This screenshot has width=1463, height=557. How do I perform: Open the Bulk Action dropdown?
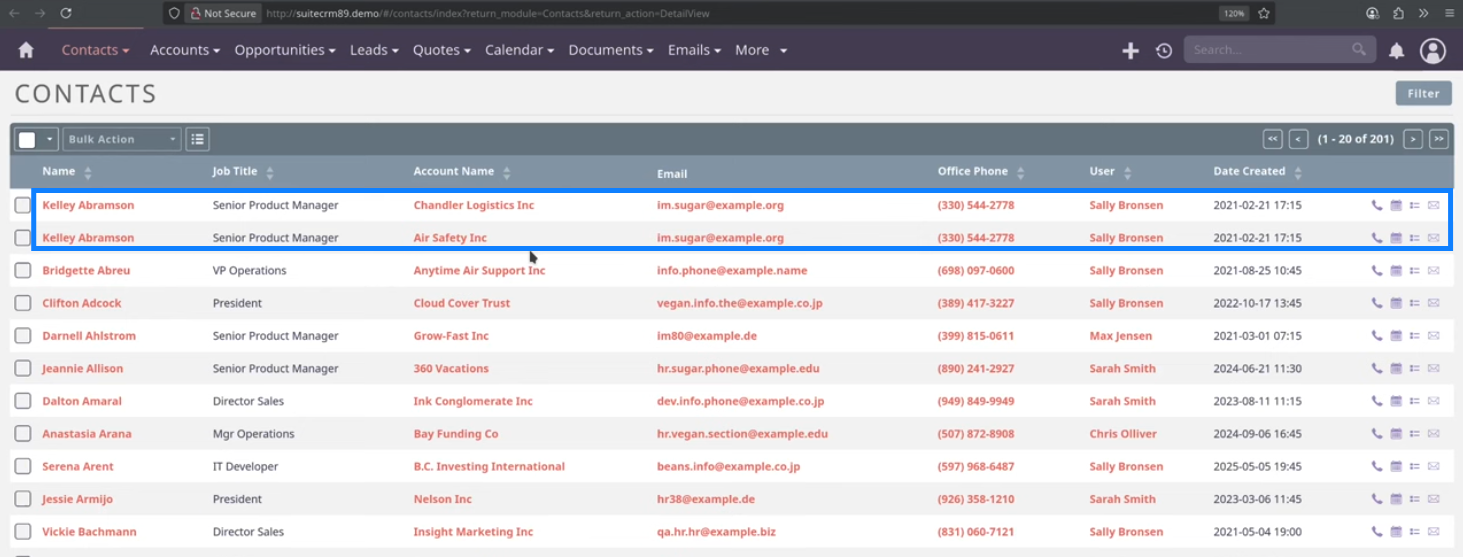[x=122, y=139]
